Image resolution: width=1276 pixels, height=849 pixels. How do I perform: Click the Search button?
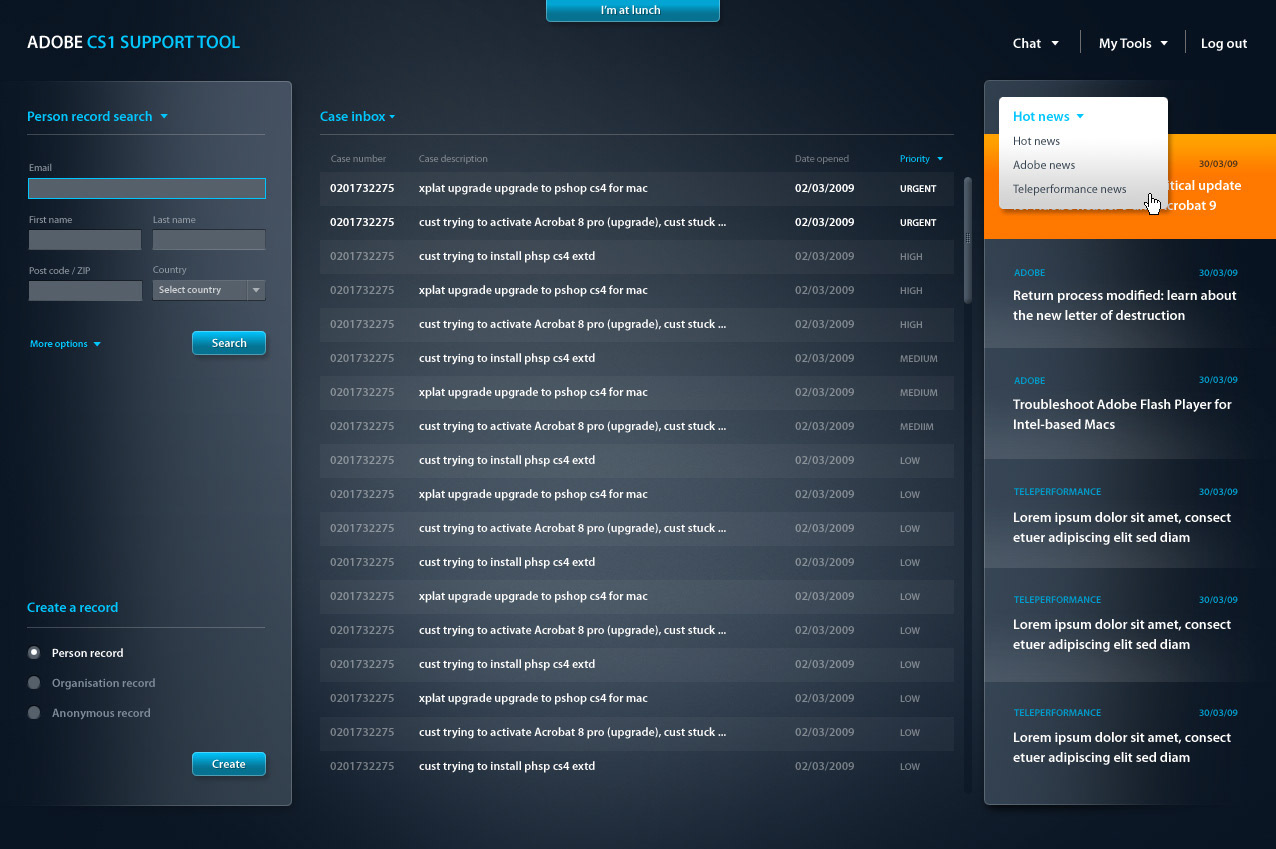[x=229, y=343]
